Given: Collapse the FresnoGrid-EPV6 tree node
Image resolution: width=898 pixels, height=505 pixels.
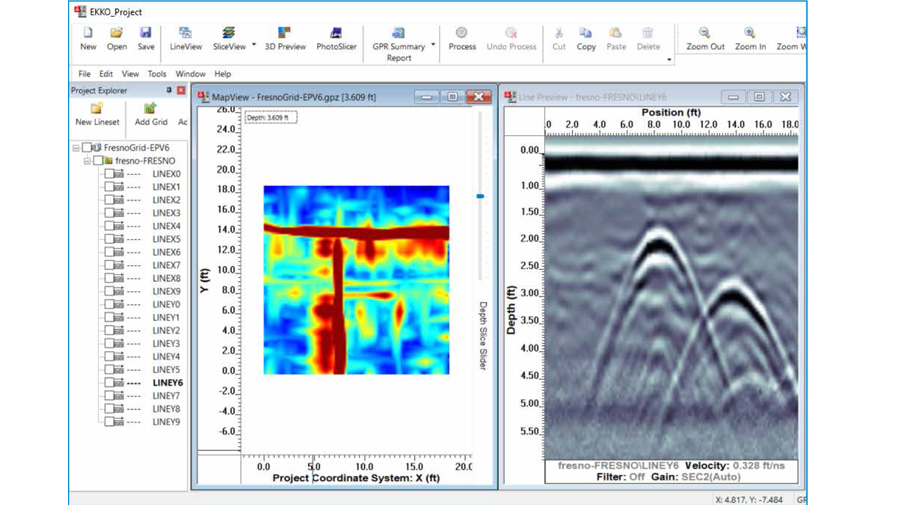Looking at the screenshot, I should (x=76, y=148).
